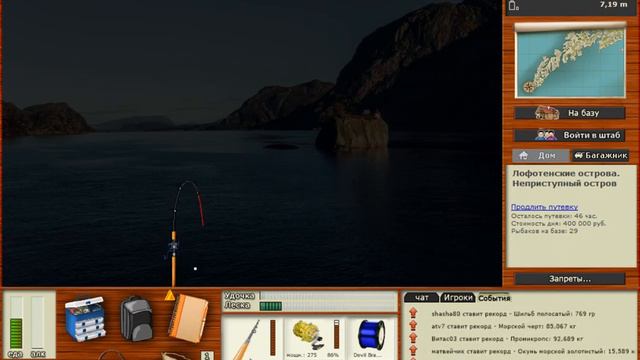Click atv7 Морской черт record event
The image size is (640, 360).
504,326
